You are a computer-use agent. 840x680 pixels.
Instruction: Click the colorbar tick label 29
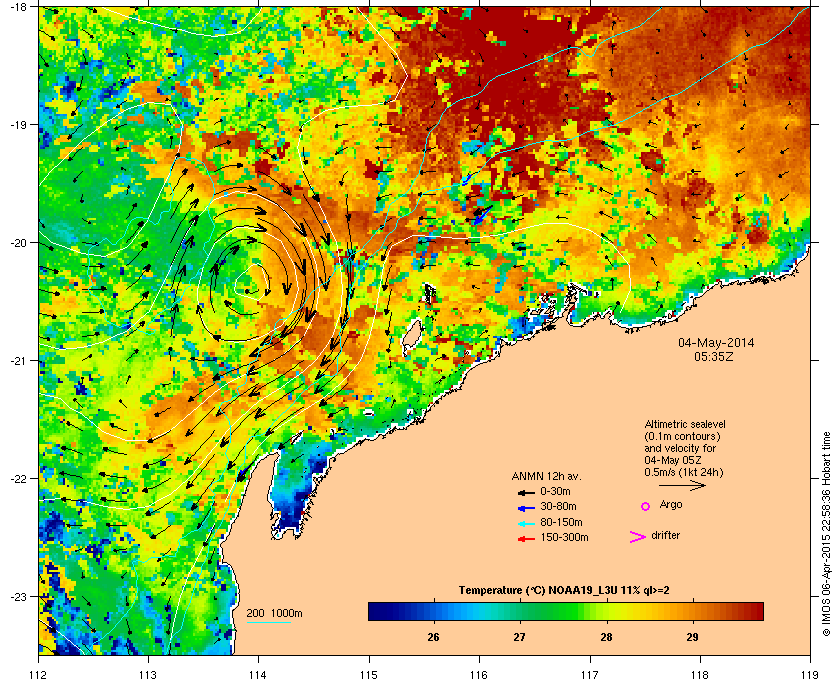(x=692, y=637)
